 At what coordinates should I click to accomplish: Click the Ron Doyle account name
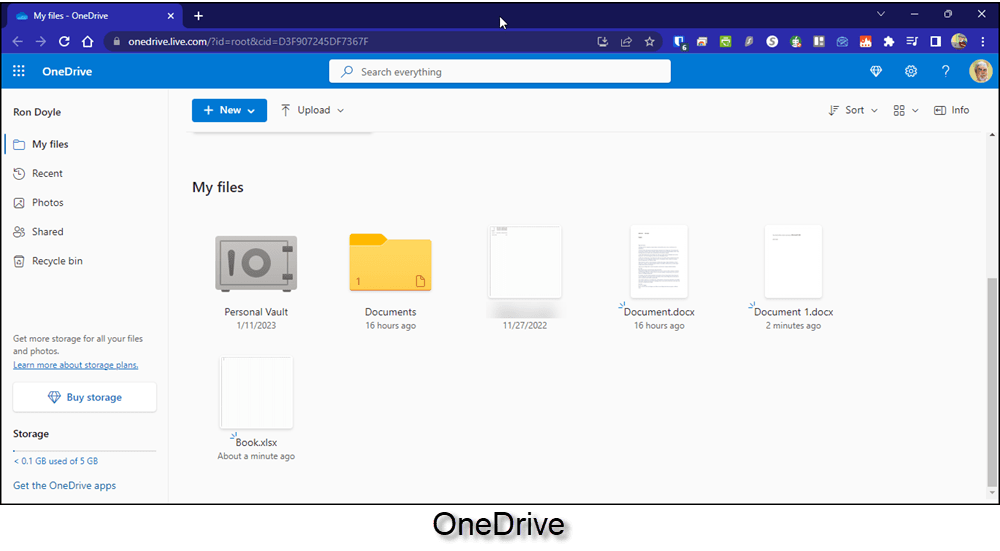pos(37,112)
